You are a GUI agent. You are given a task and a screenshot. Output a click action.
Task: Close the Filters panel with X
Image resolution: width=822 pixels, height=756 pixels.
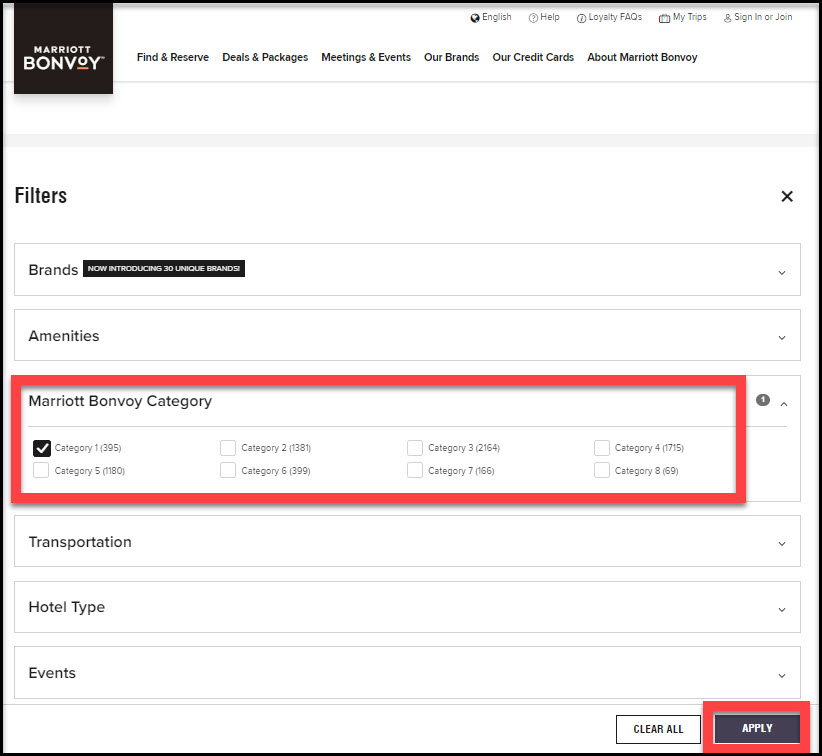point(786,196)
